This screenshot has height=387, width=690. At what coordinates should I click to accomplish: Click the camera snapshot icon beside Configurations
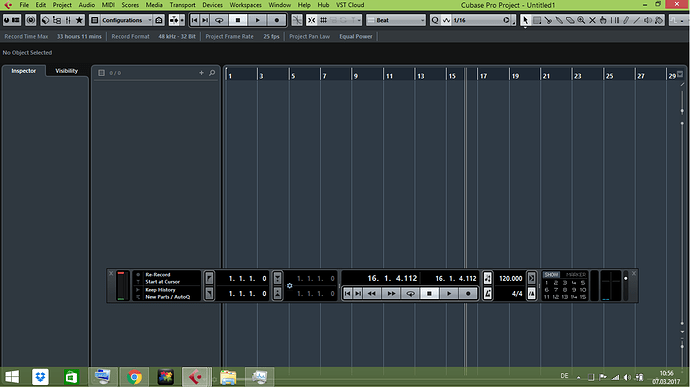coord(158,20)
